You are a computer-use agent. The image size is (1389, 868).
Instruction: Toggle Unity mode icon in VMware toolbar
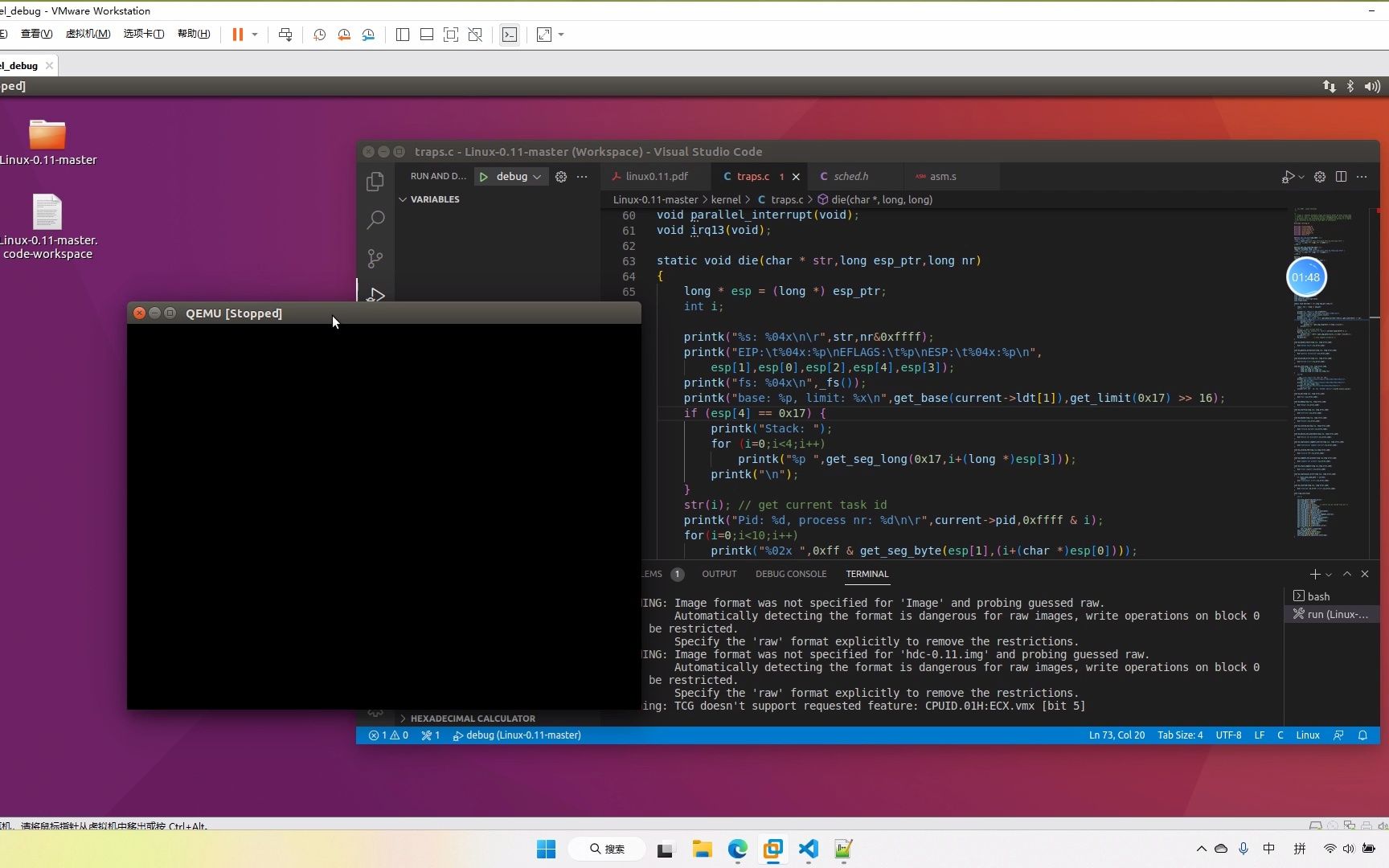click(x=475, y=35)
